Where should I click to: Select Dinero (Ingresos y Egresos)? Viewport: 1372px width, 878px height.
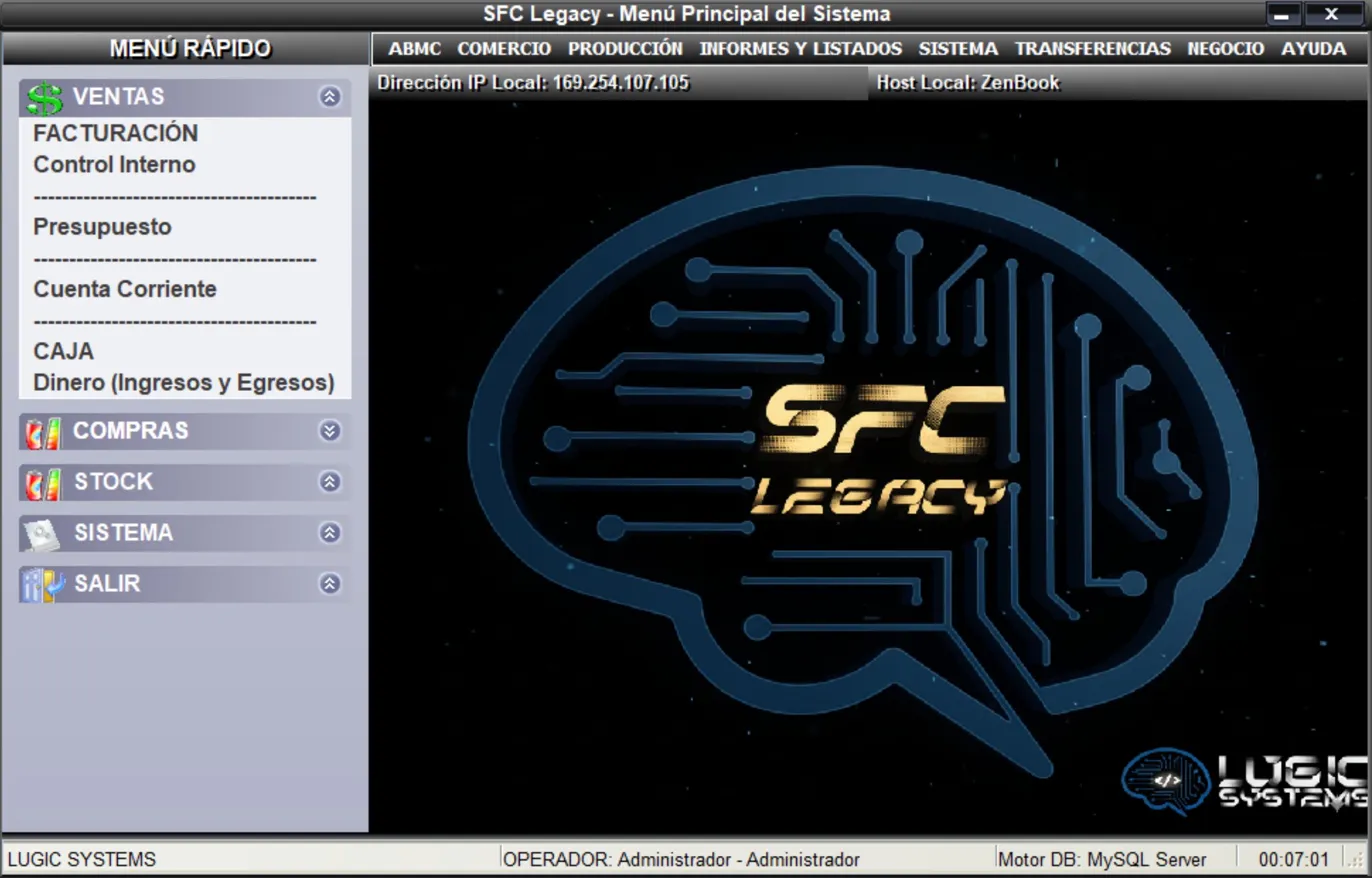coord(184,383)
